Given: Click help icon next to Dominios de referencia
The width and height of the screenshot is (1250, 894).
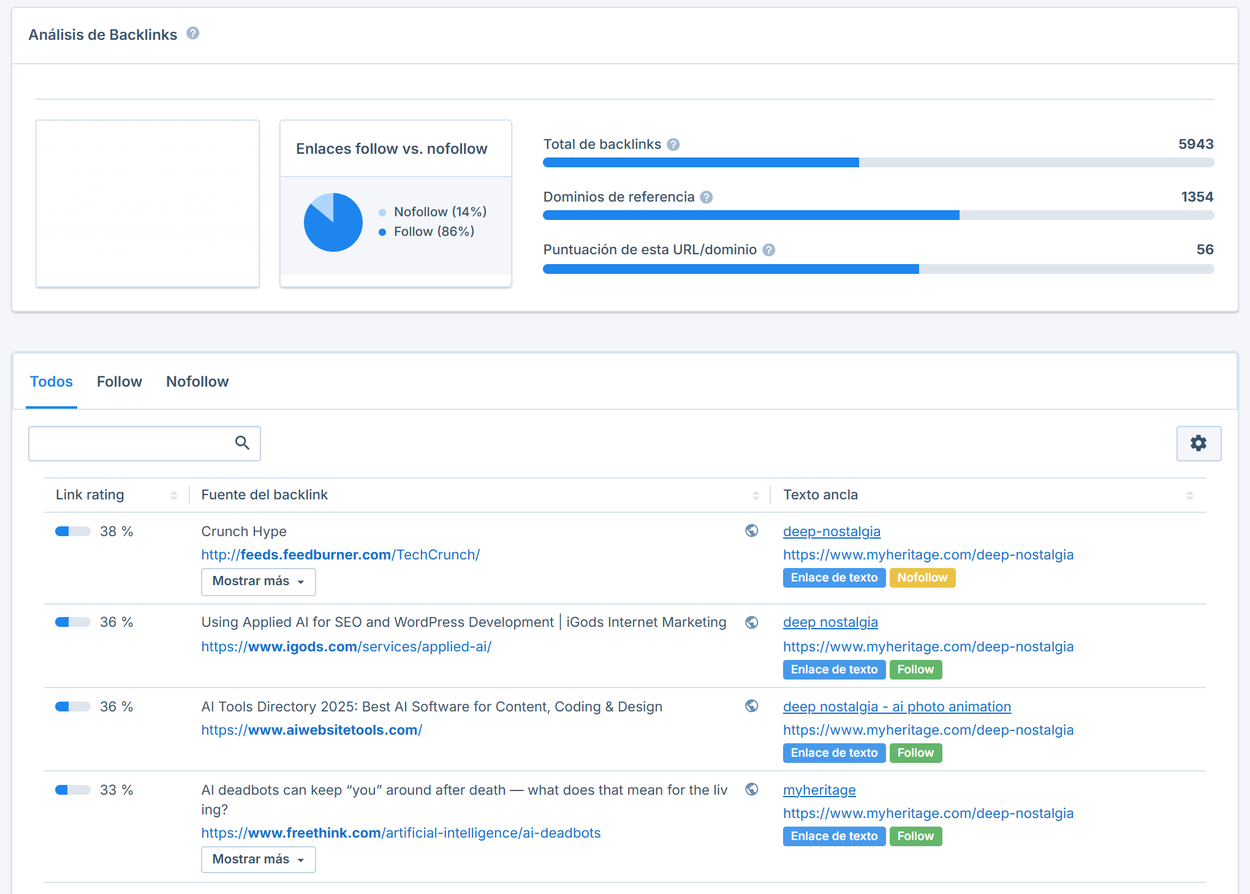Looking at the screenshot, I should coord(706,197).
